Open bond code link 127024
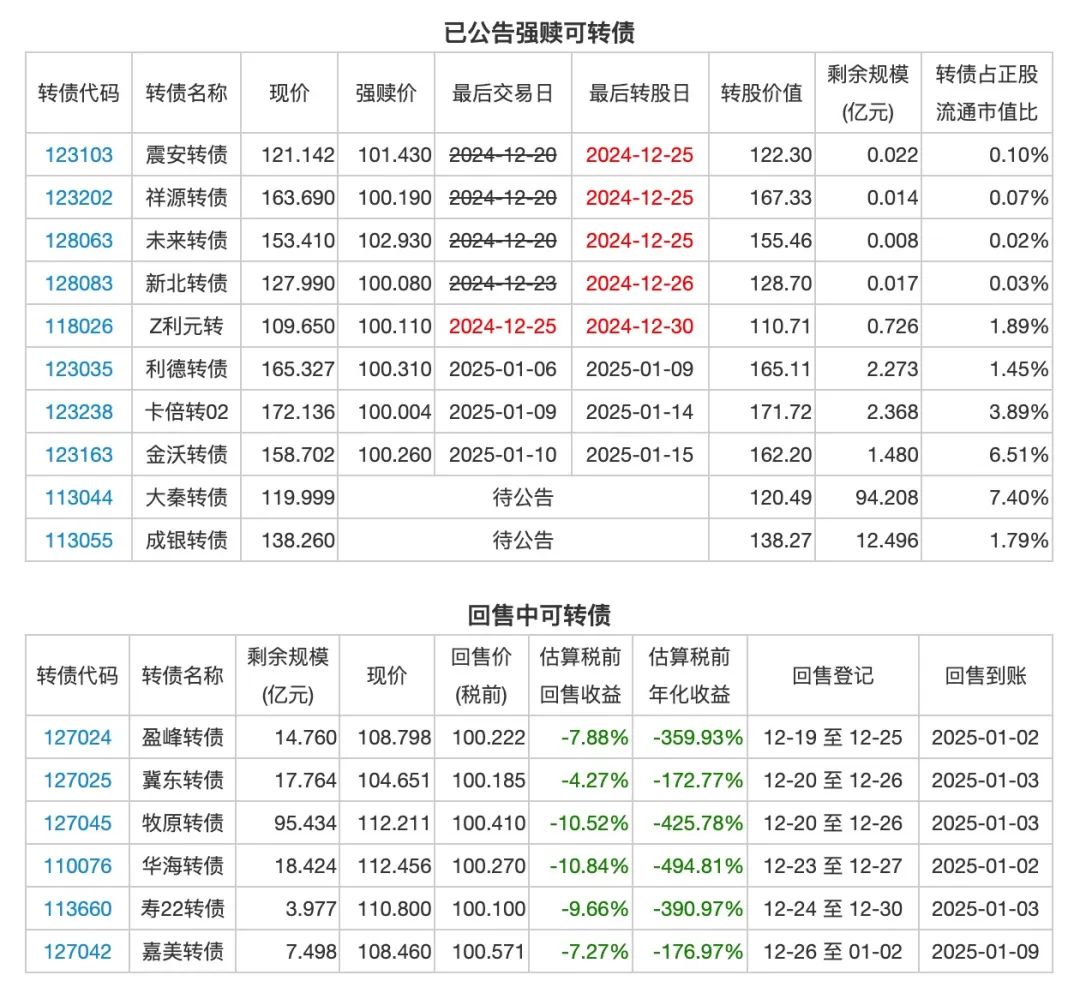This screenshot has height=999, width=1080. click(77, 738)
